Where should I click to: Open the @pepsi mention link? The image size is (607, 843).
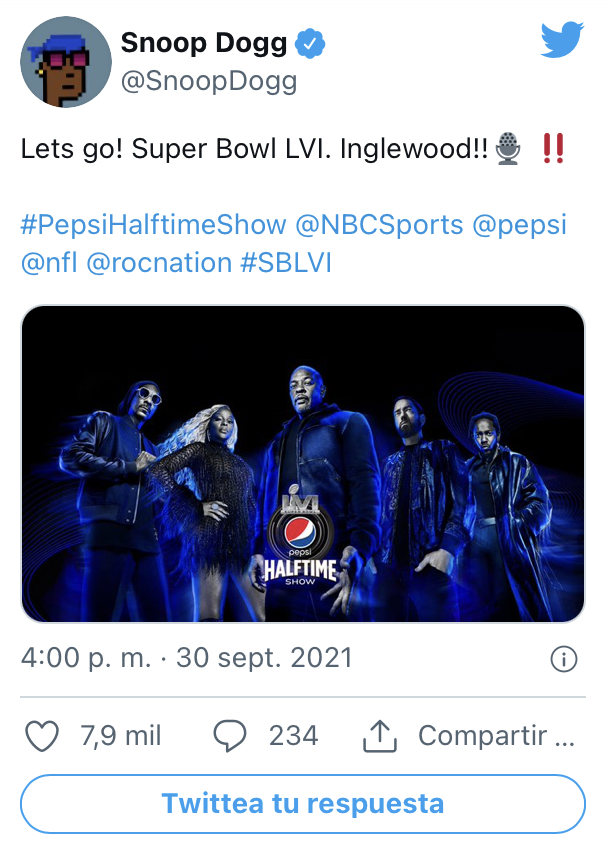(x=520, y=224)
